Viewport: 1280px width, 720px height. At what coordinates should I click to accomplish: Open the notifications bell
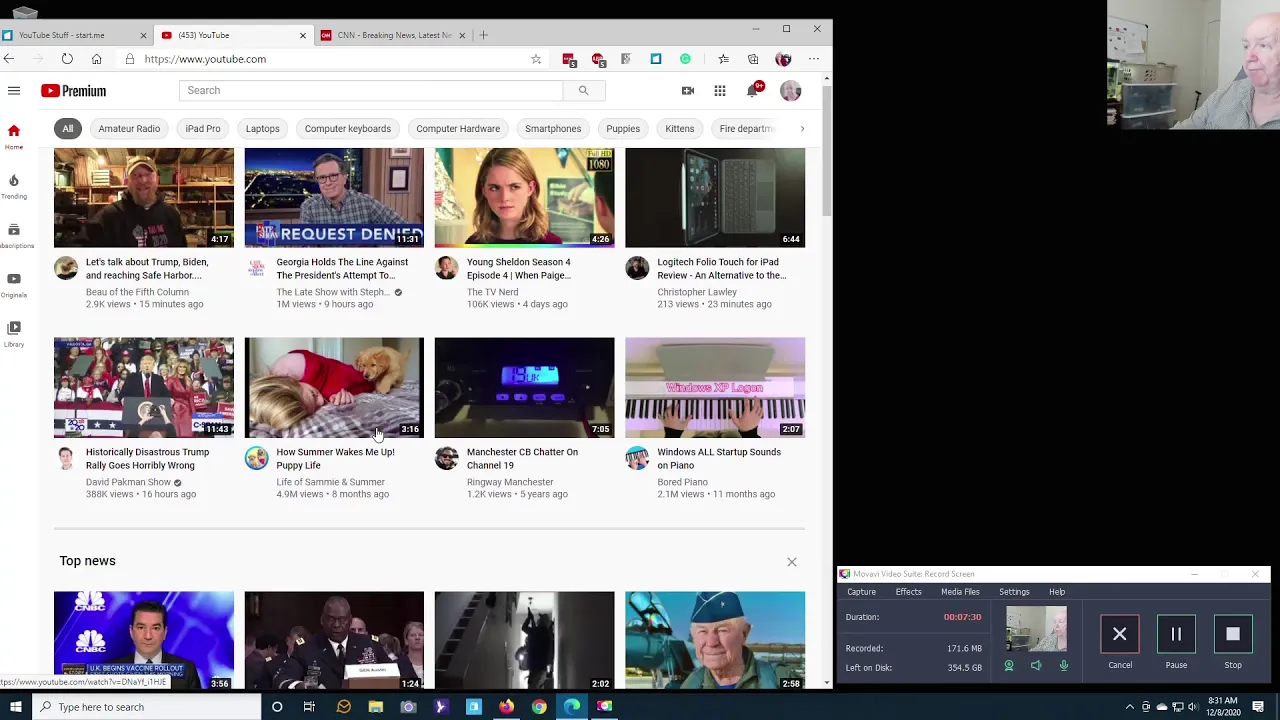pos(753,91)
